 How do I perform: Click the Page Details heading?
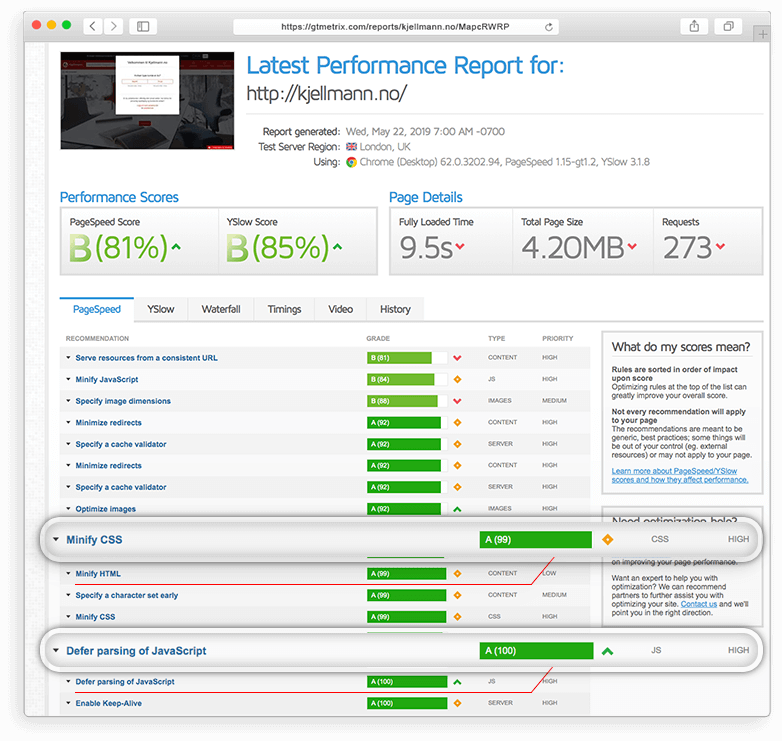[x=426, y=197]
